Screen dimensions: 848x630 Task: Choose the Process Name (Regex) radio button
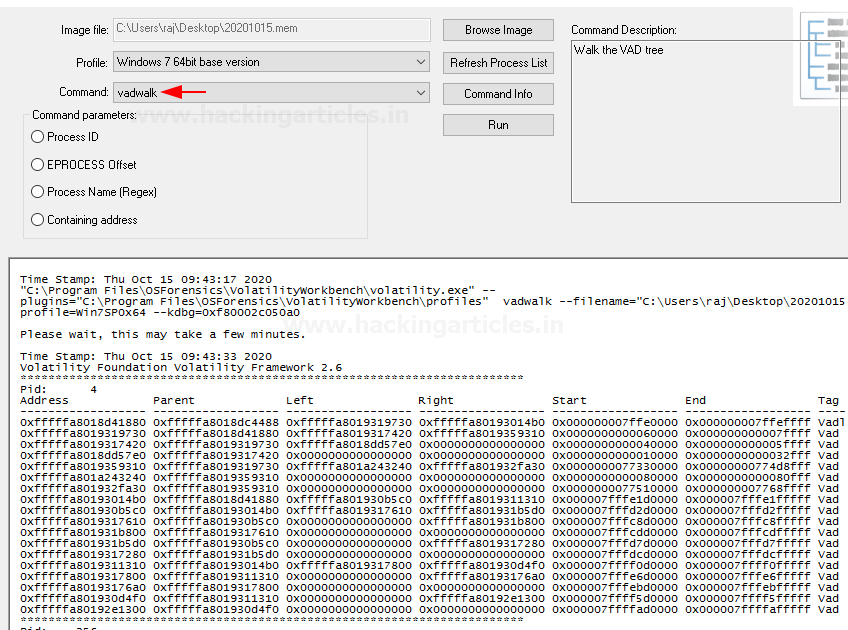click(x=38, y=192)
